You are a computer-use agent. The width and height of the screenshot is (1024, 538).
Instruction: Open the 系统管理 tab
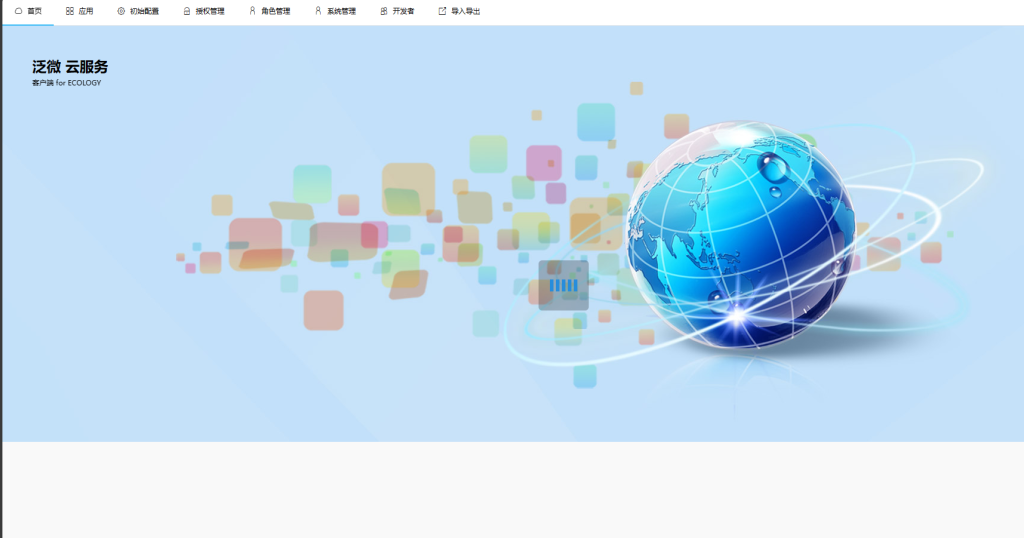click(x=335, y=11)
